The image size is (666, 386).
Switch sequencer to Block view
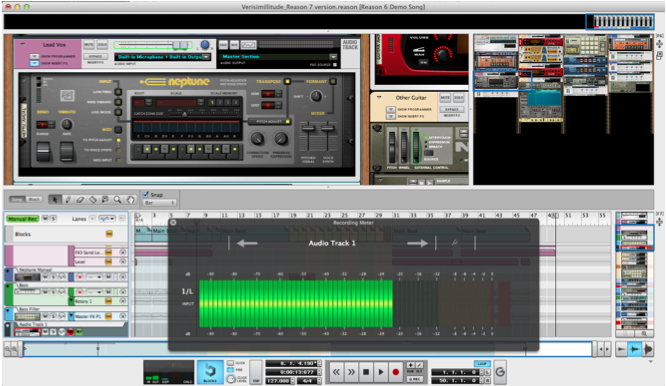(x=34, y=199)
